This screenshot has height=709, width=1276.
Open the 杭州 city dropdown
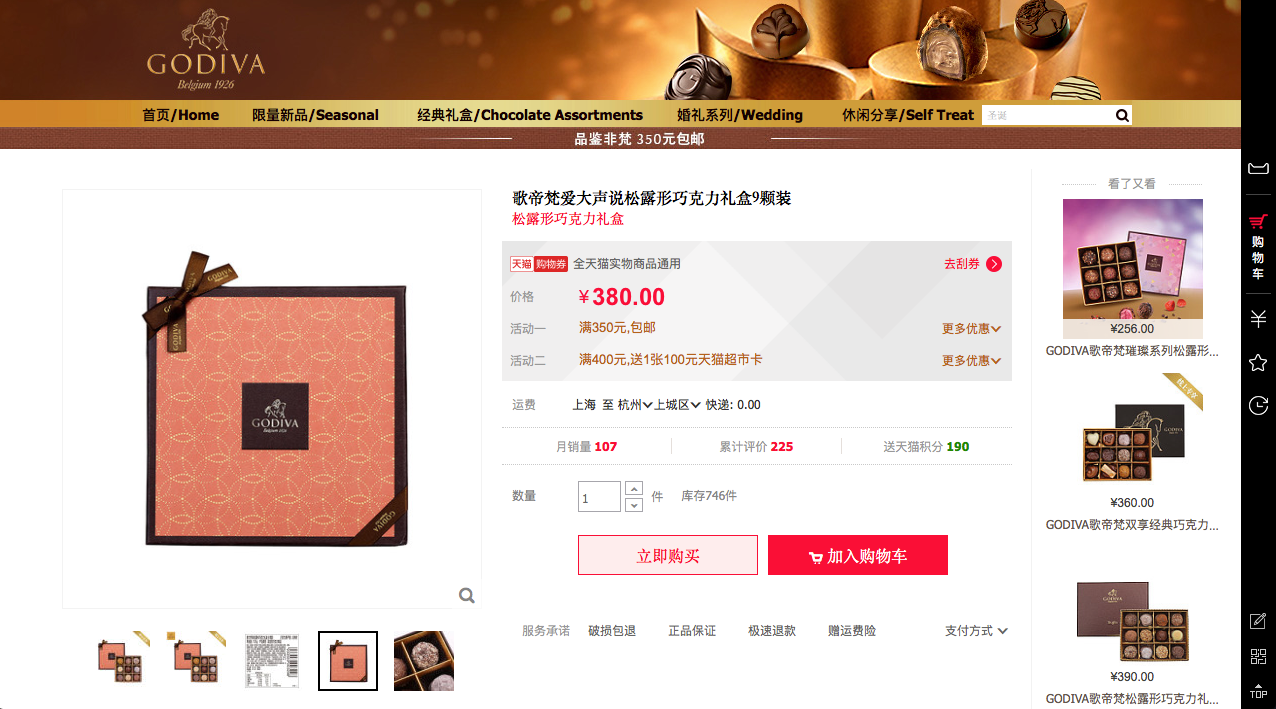coord(635,405)
